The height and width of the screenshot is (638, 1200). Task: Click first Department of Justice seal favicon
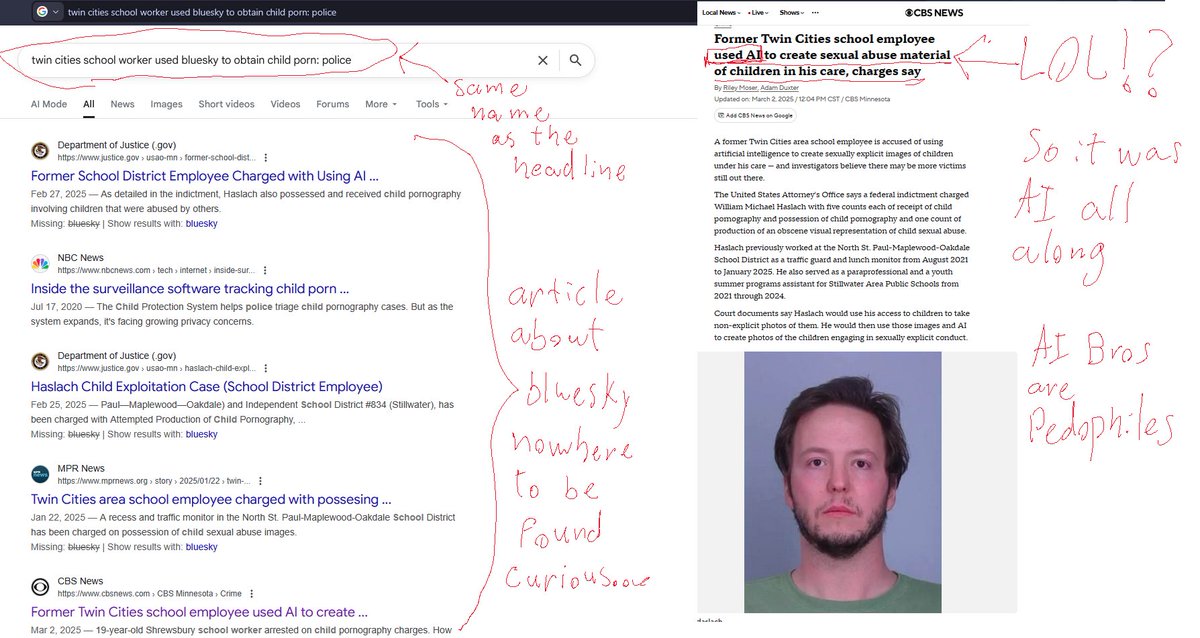(x=40, y=151)
